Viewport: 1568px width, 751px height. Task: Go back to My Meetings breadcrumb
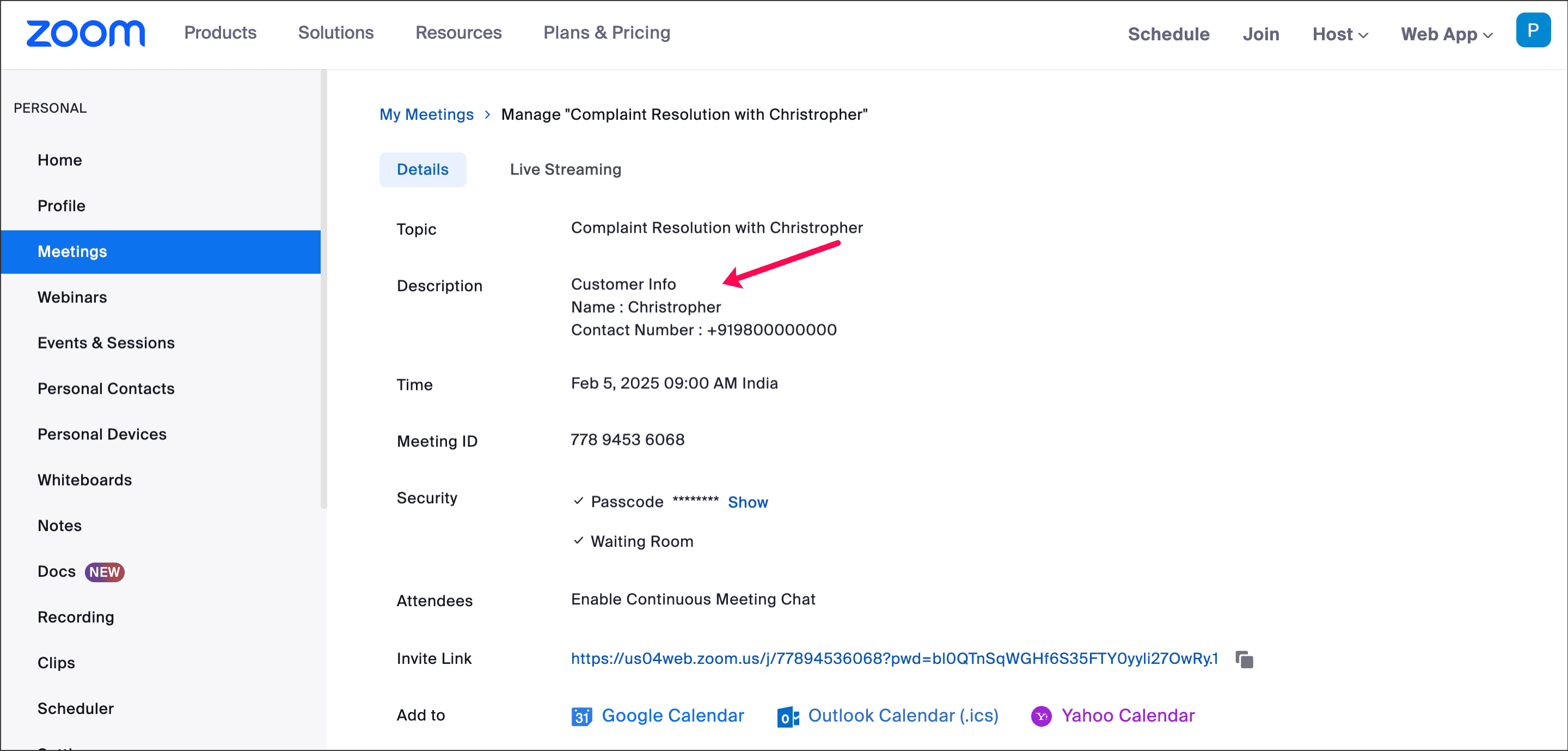click(x=426, y=114)
